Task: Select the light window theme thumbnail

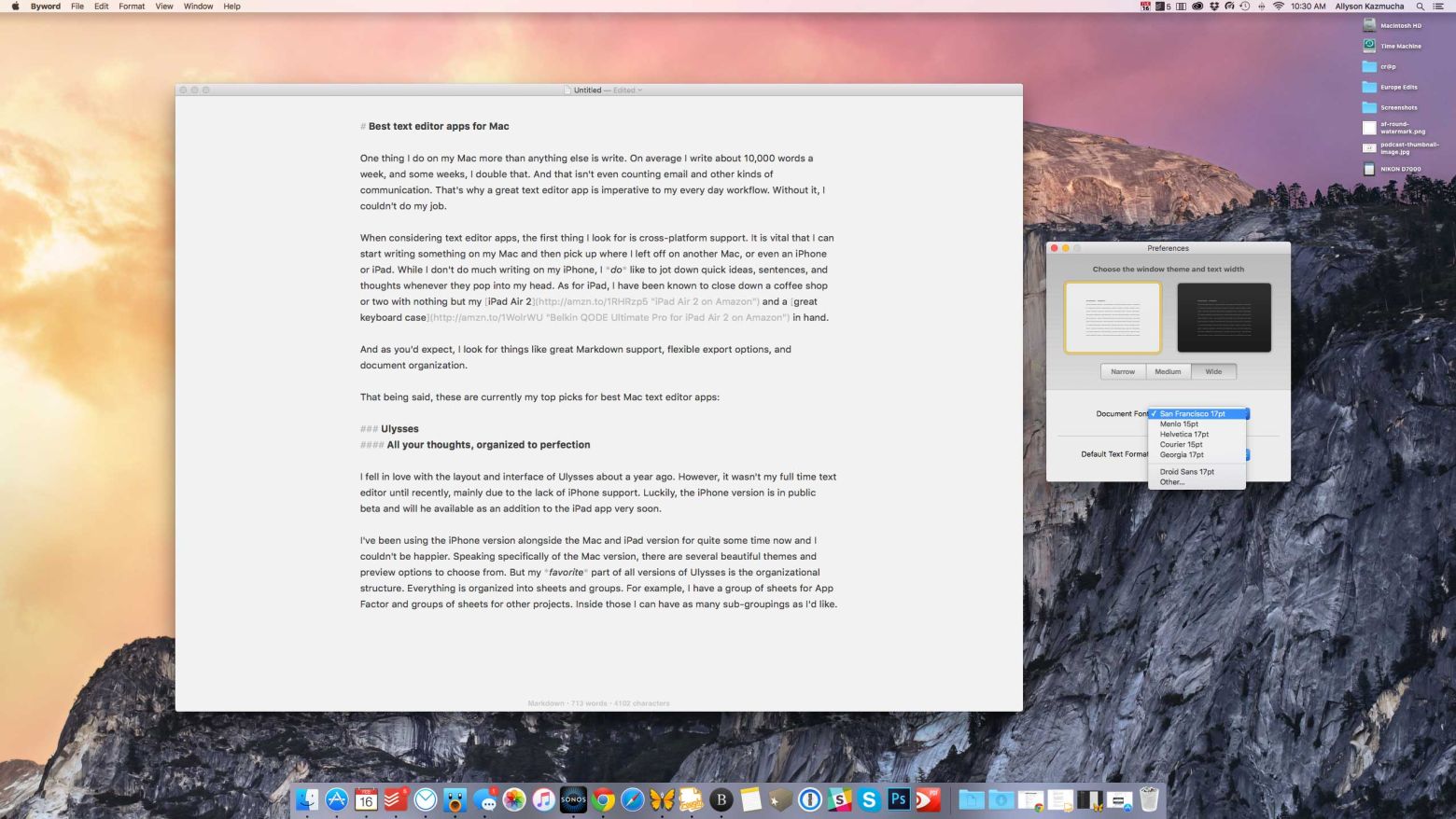Action: coord(1113,318)
